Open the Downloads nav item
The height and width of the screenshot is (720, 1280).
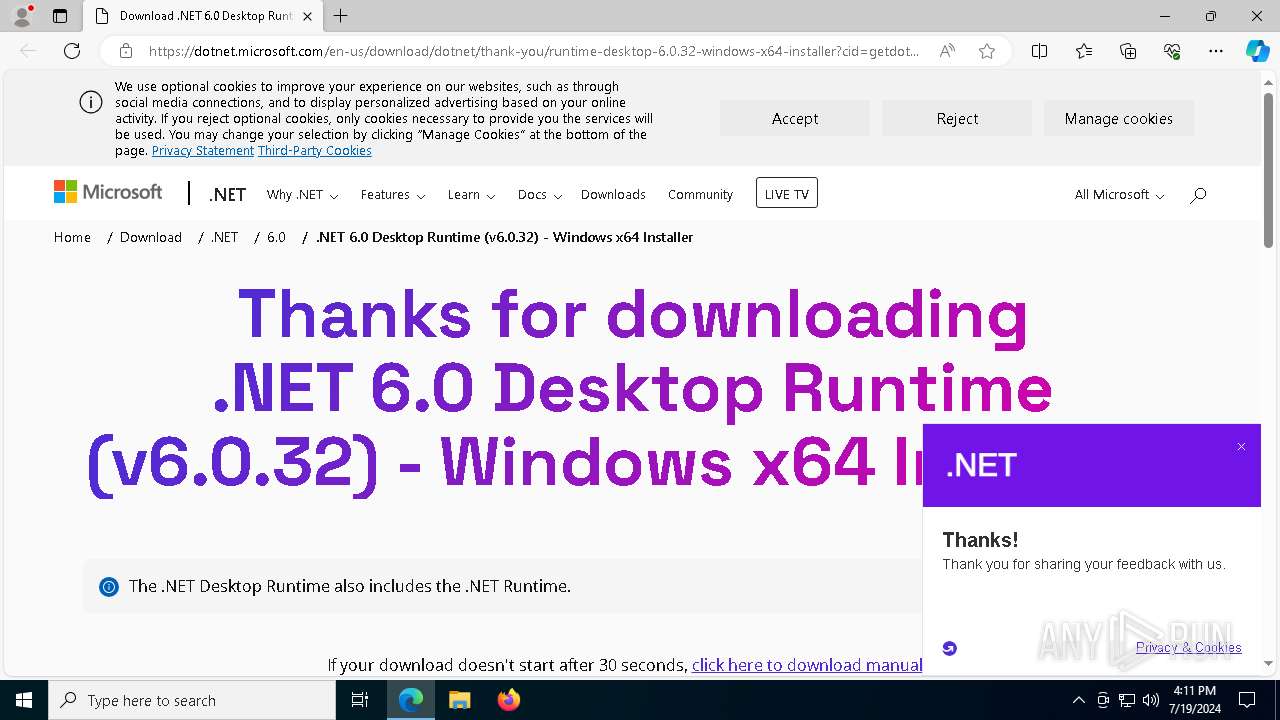tap(613, 195)
